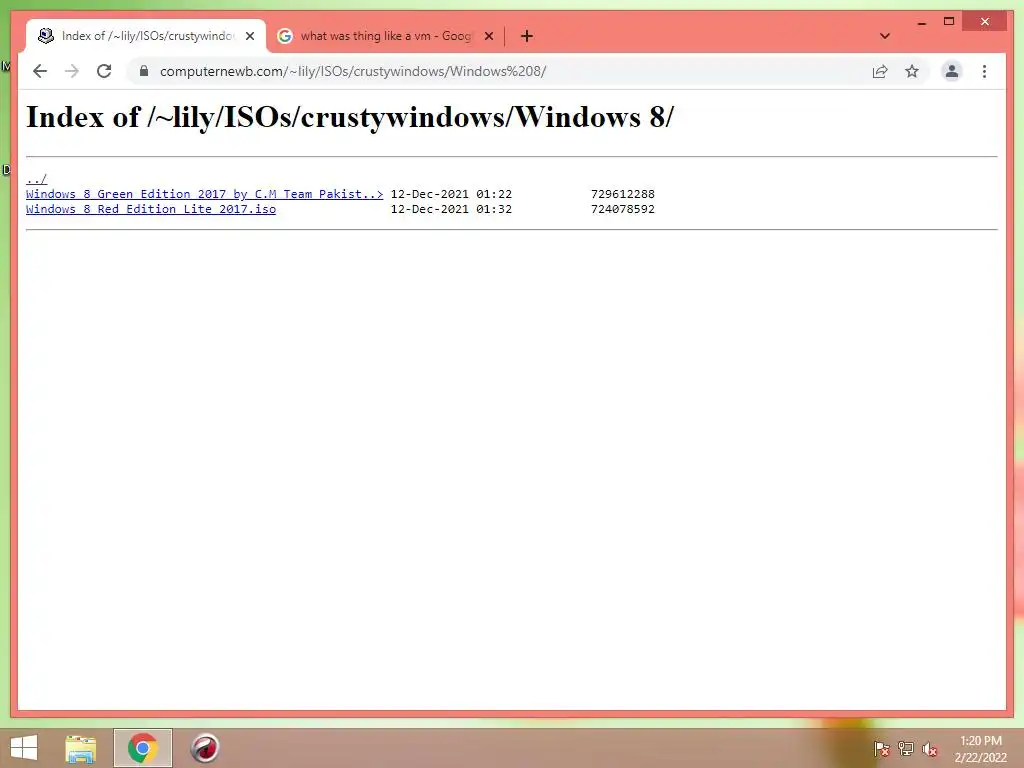The height and width of the screenshot is (768, 1024).
Task: Minimize the Chrome window
Action: tap(921, 22)
